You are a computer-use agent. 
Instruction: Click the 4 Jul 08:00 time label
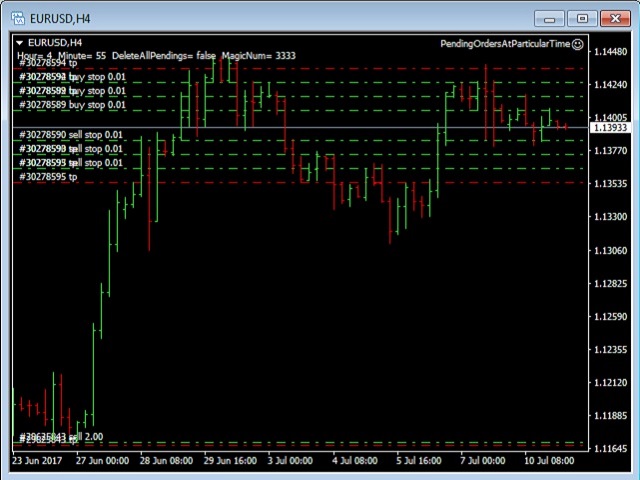[354, 461]
